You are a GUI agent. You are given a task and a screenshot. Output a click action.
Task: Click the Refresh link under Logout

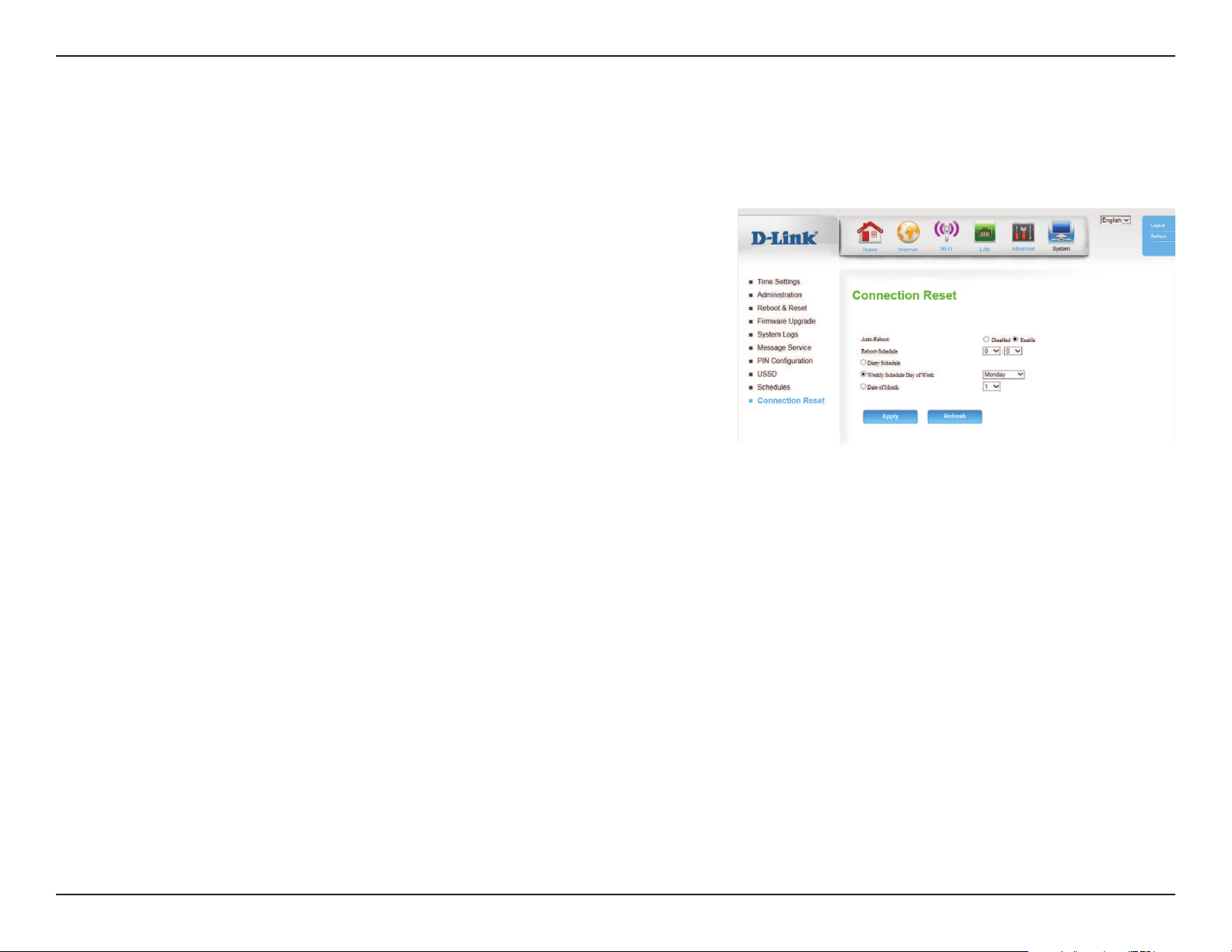[1159, 236]
